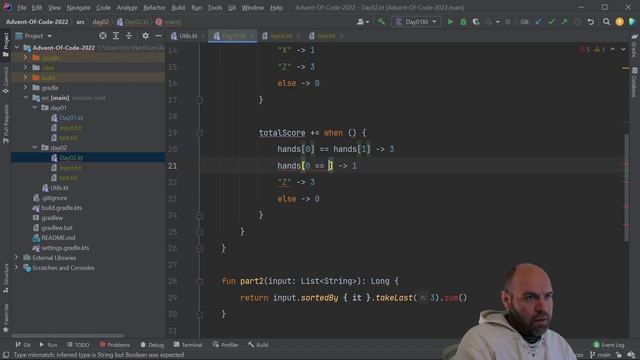Open the Event Log

[x=609, y=345]
